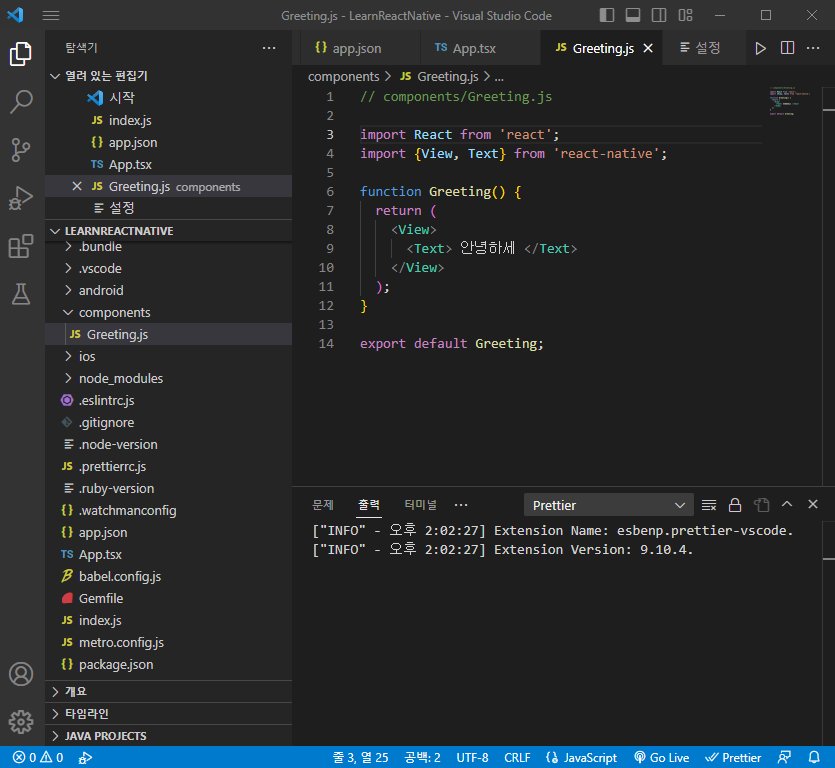Open the Search view
The height and width of the screenshot is (768, 835).
click(x=21, y=101)
